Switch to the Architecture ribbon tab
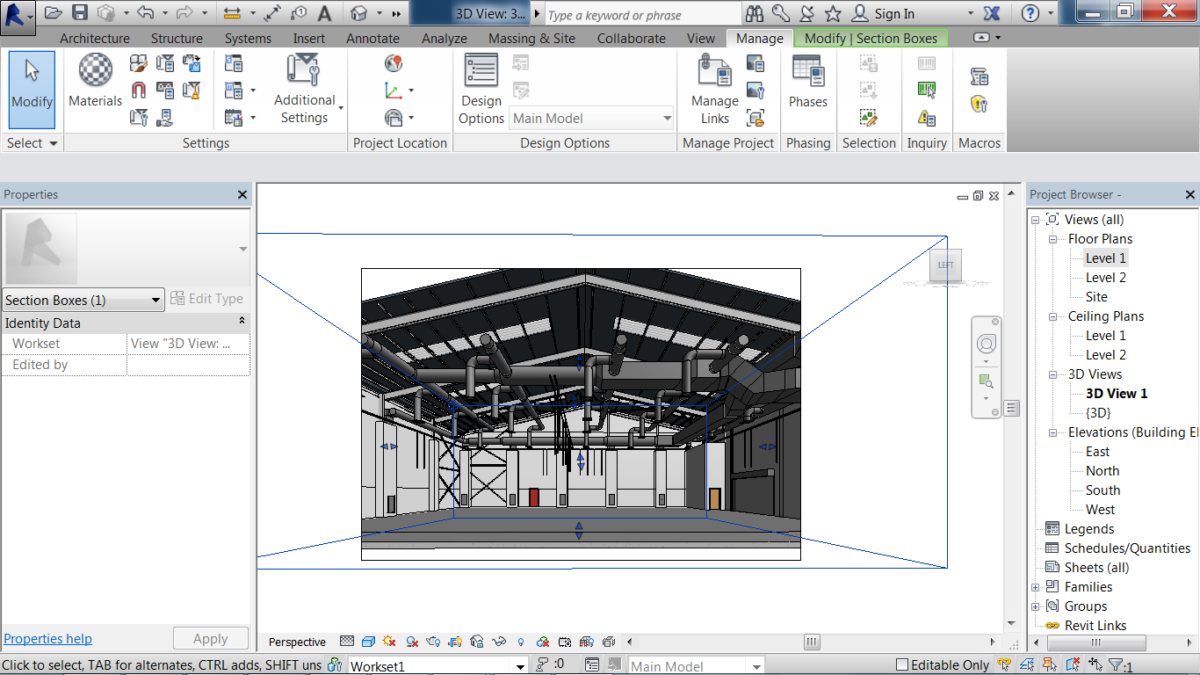The width and height of the screenshot is (1200, 675). [94, 38]
